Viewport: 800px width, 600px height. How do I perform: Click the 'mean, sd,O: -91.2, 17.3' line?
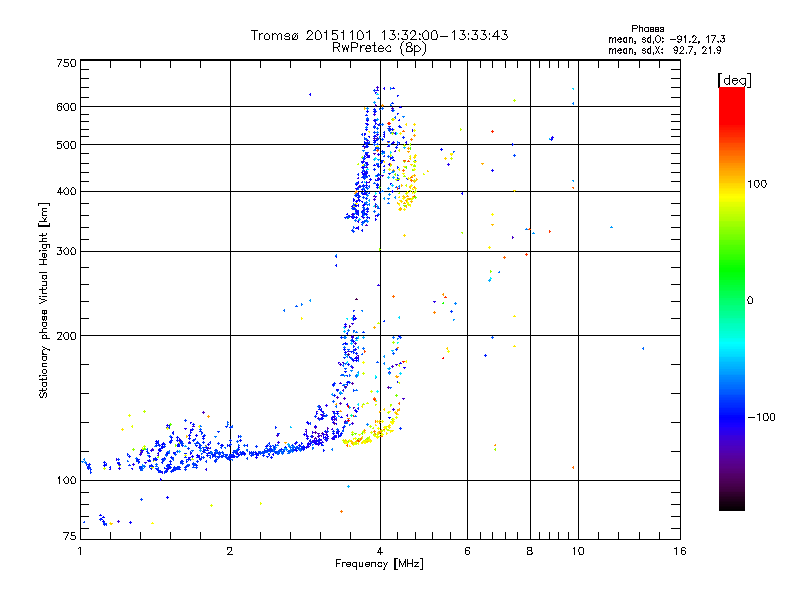point(666,39)
